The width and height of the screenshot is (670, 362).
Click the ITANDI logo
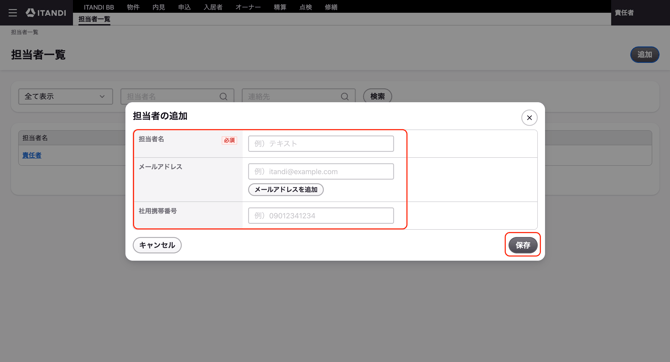[x=46, y=13]
